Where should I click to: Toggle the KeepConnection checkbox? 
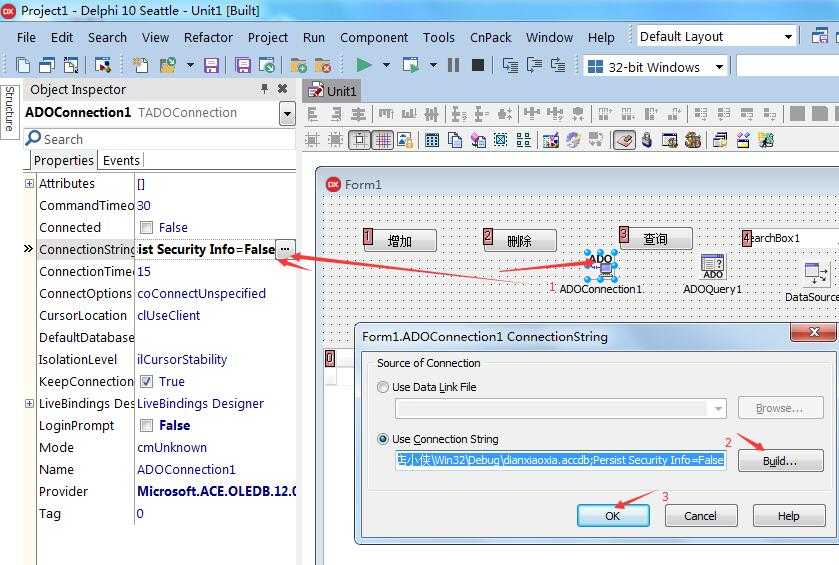point(146,381)
